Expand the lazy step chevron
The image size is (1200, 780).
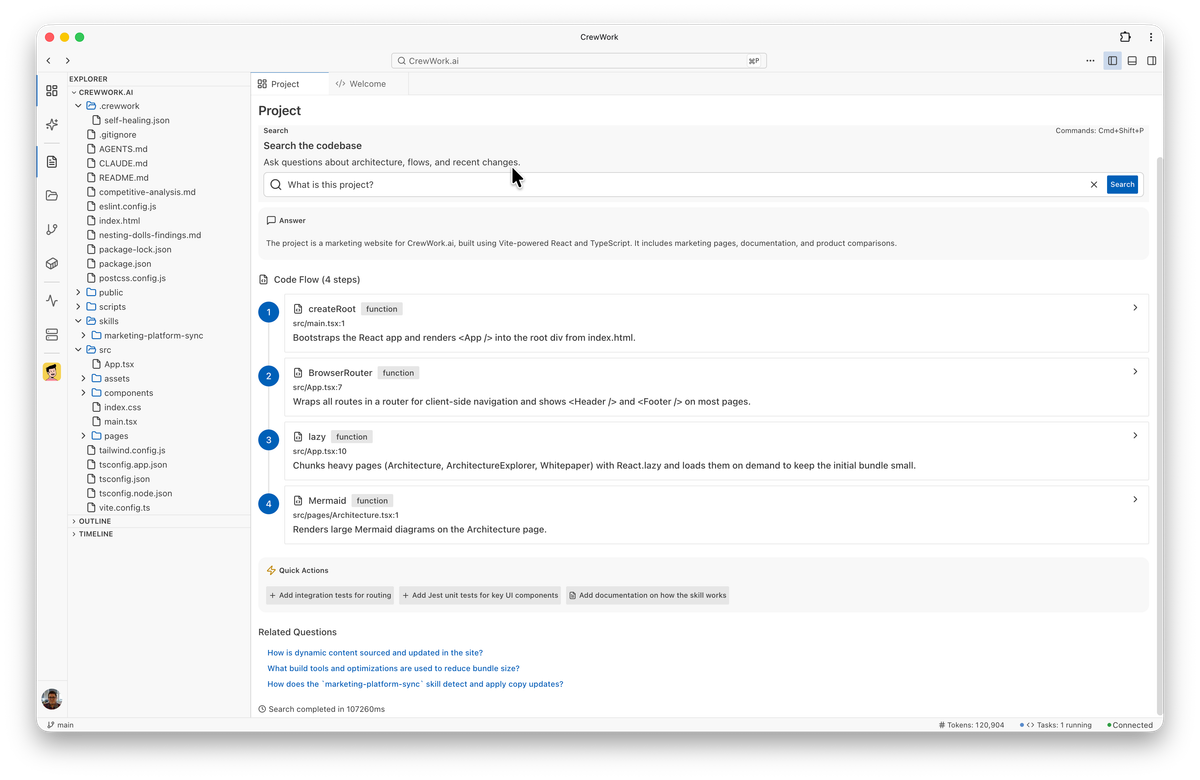[x=1135, y=436]
